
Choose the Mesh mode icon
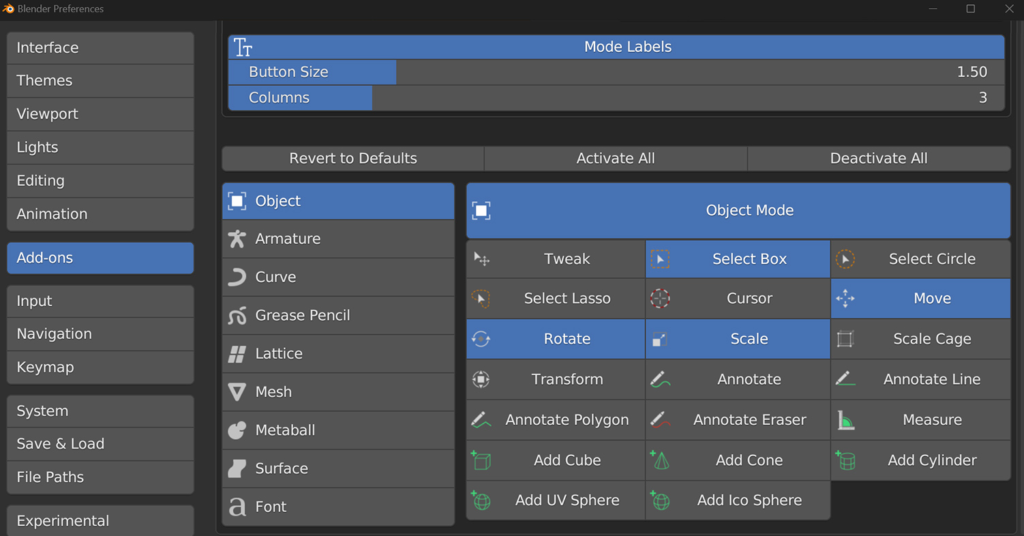[237, 392]
